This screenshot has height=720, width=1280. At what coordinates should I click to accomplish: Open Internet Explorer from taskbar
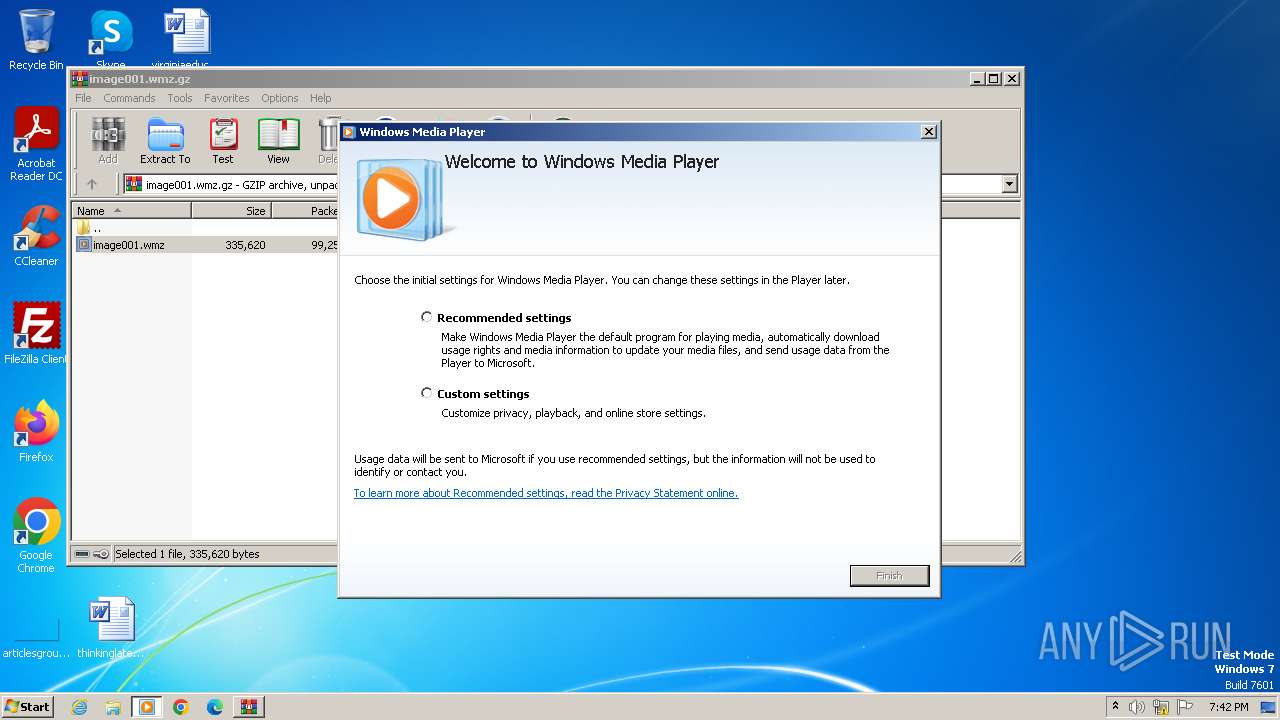[79, 707]
